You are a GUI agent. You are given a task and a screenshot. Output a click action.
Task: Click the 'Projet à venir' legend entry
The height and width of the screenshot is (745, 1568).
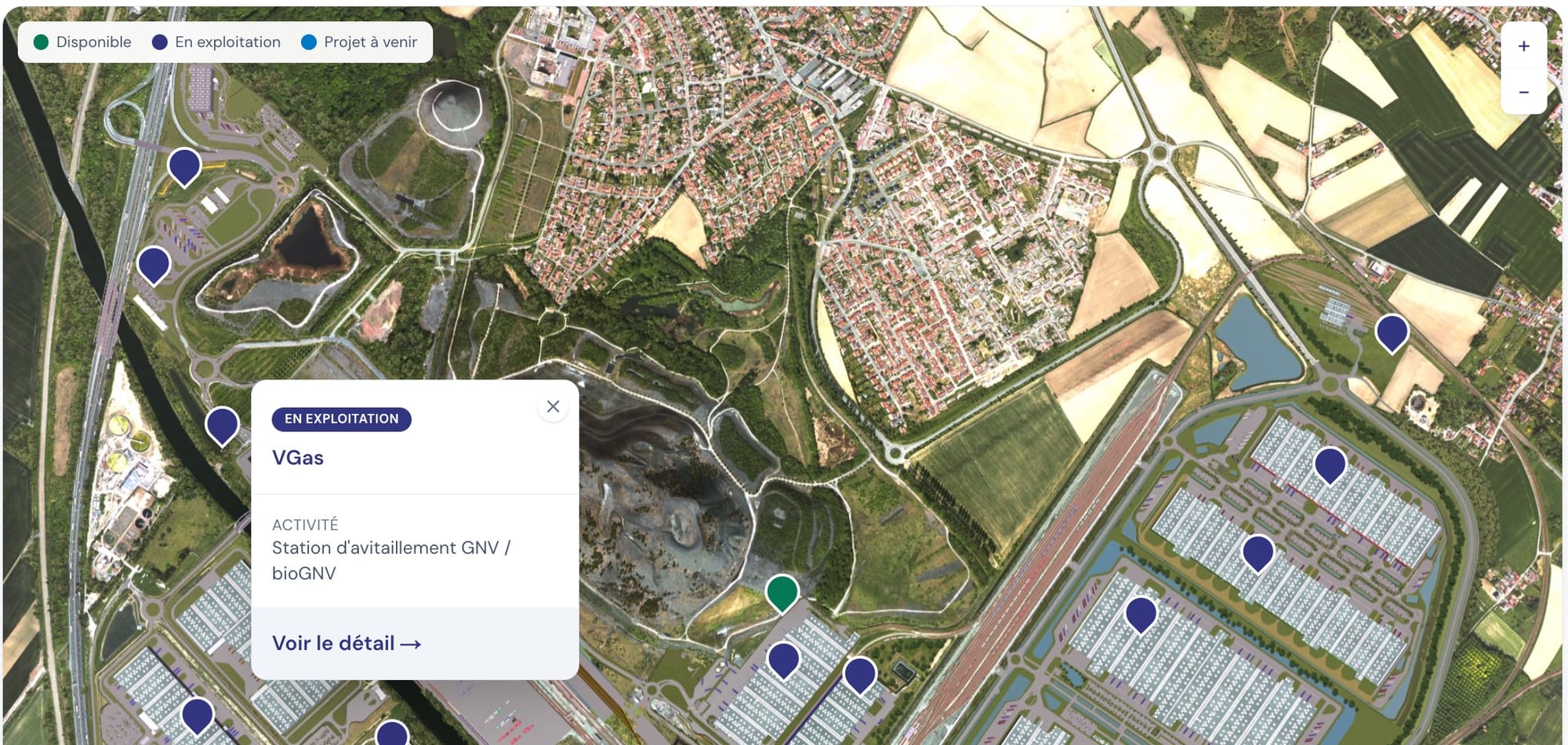(x=359, y=42)
